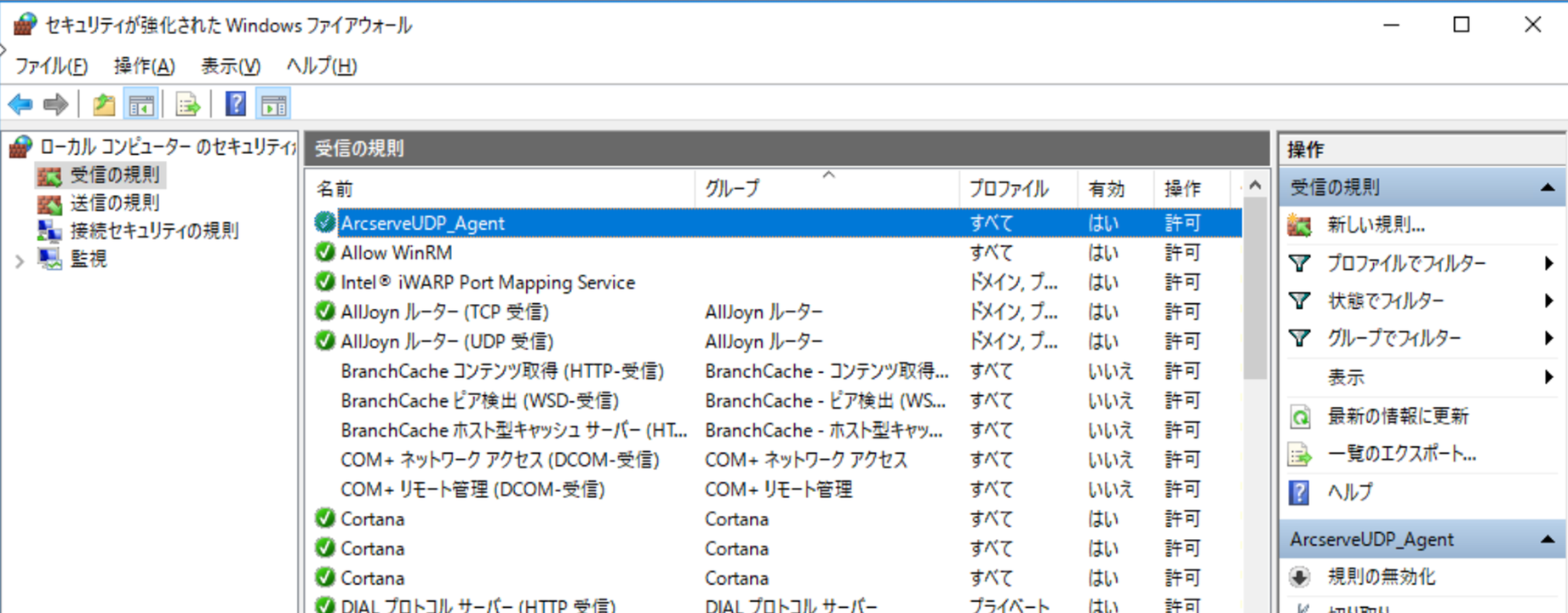Image resolution: width=1568 pixels, height=613 pixels.
Task: Click 最新の情報に更新 to refresh
Action: pyautogui.click(x=1398, y=416)
